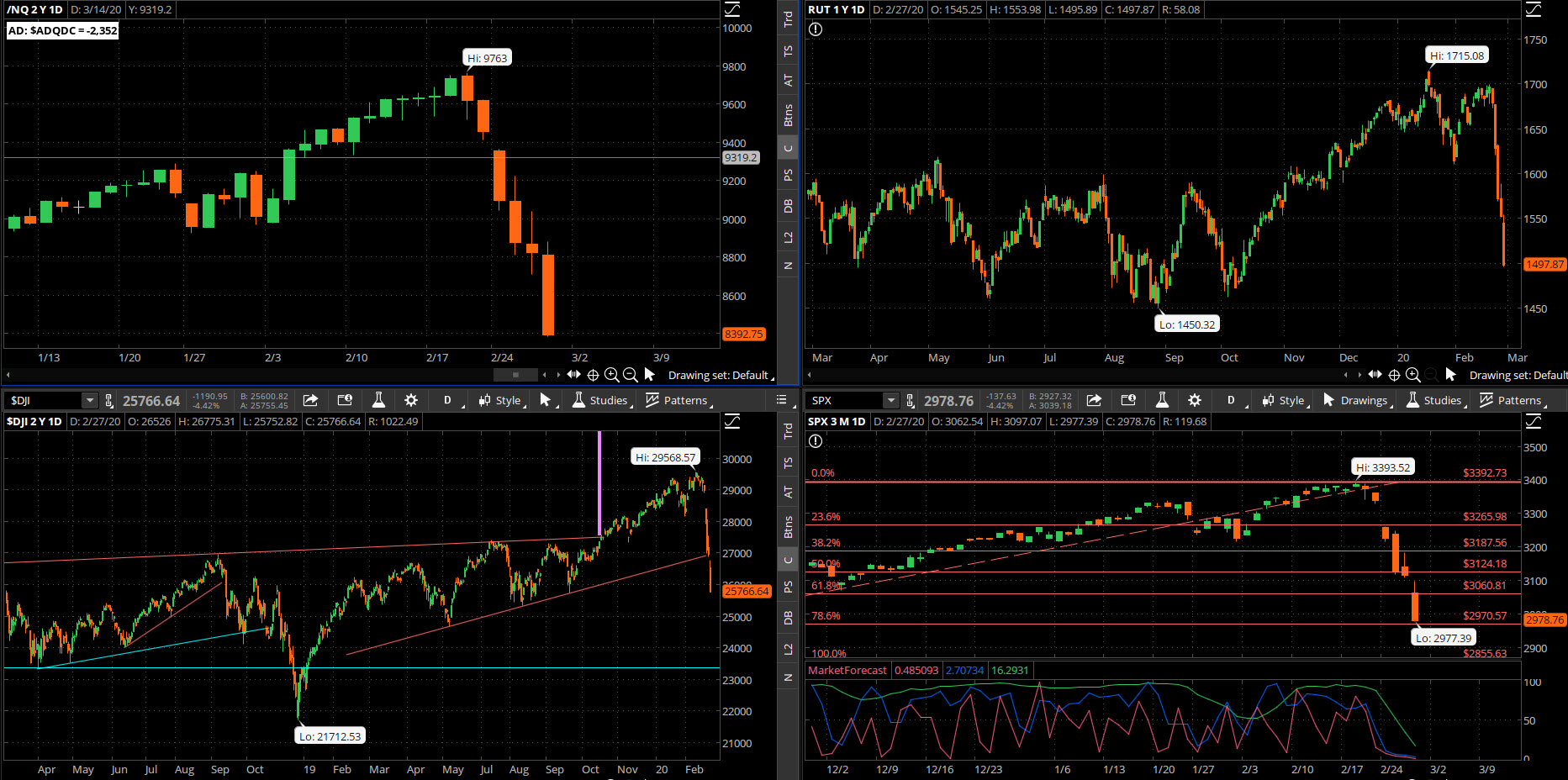Viewport: 1568px width, 780px height.
Task: Toggle N news side panel on /NQ chart
Action: tap(789, 266)
